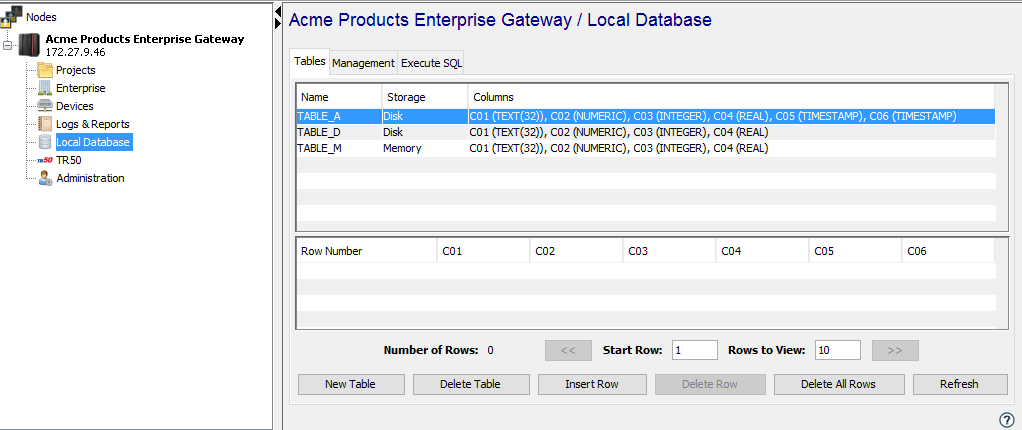Click the Columns column header
The image size is (1022, 430).
point(731,97)
